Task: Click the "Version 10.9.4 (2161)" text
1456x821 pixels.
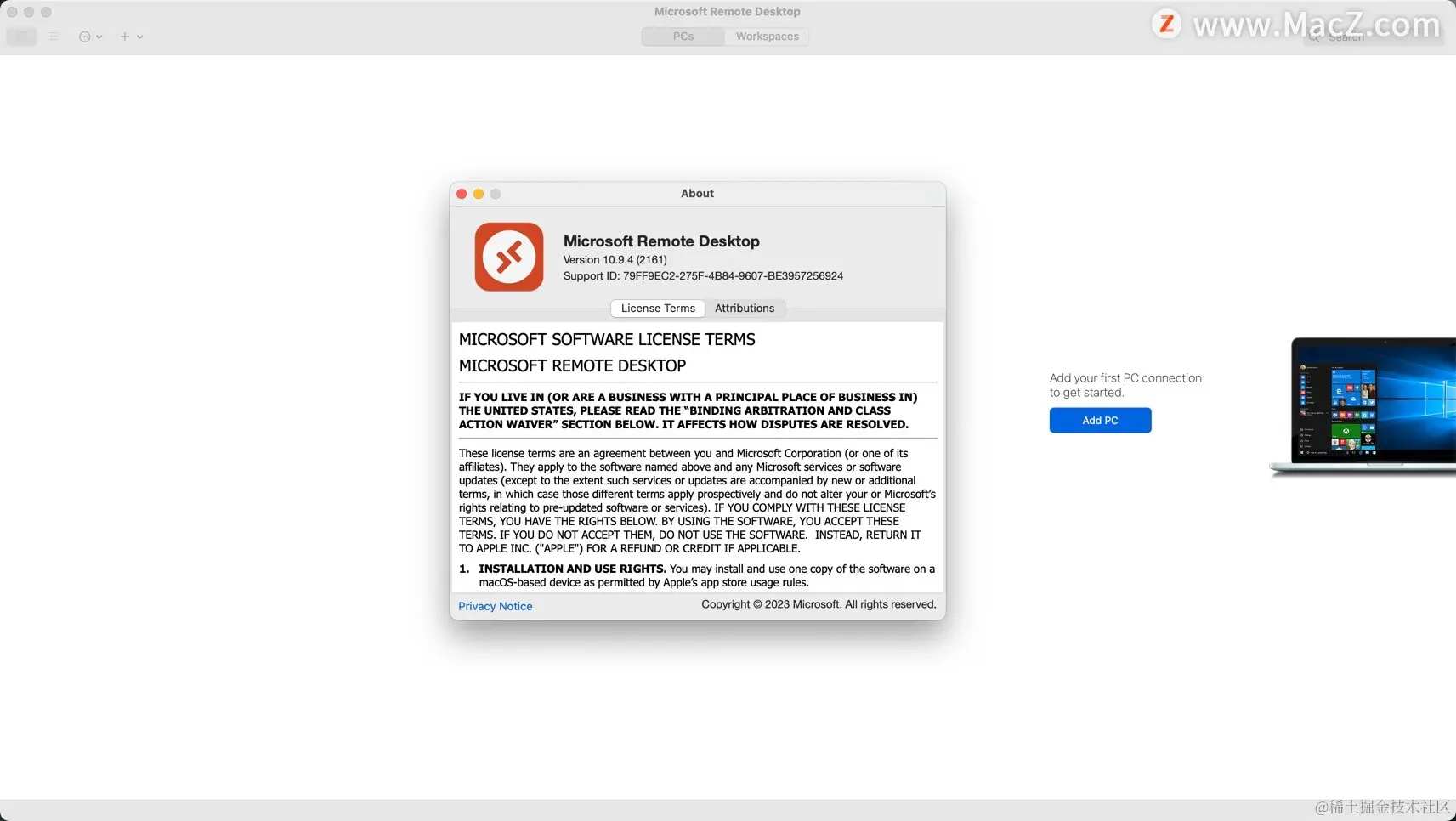Action: [x=615, y=260]
